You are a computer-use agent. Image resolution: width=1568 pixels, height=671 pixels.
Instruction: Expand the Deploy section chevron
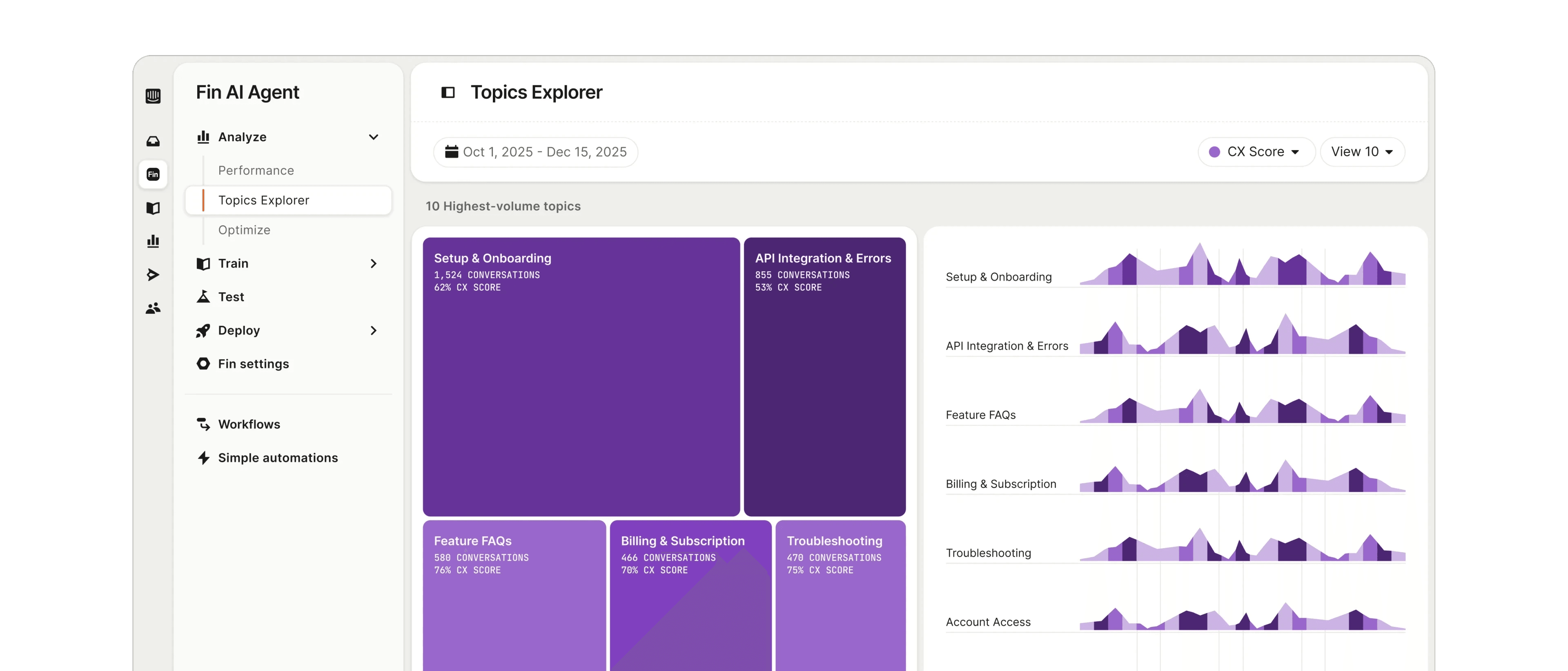pyautogui.click(x=374, y=330)
